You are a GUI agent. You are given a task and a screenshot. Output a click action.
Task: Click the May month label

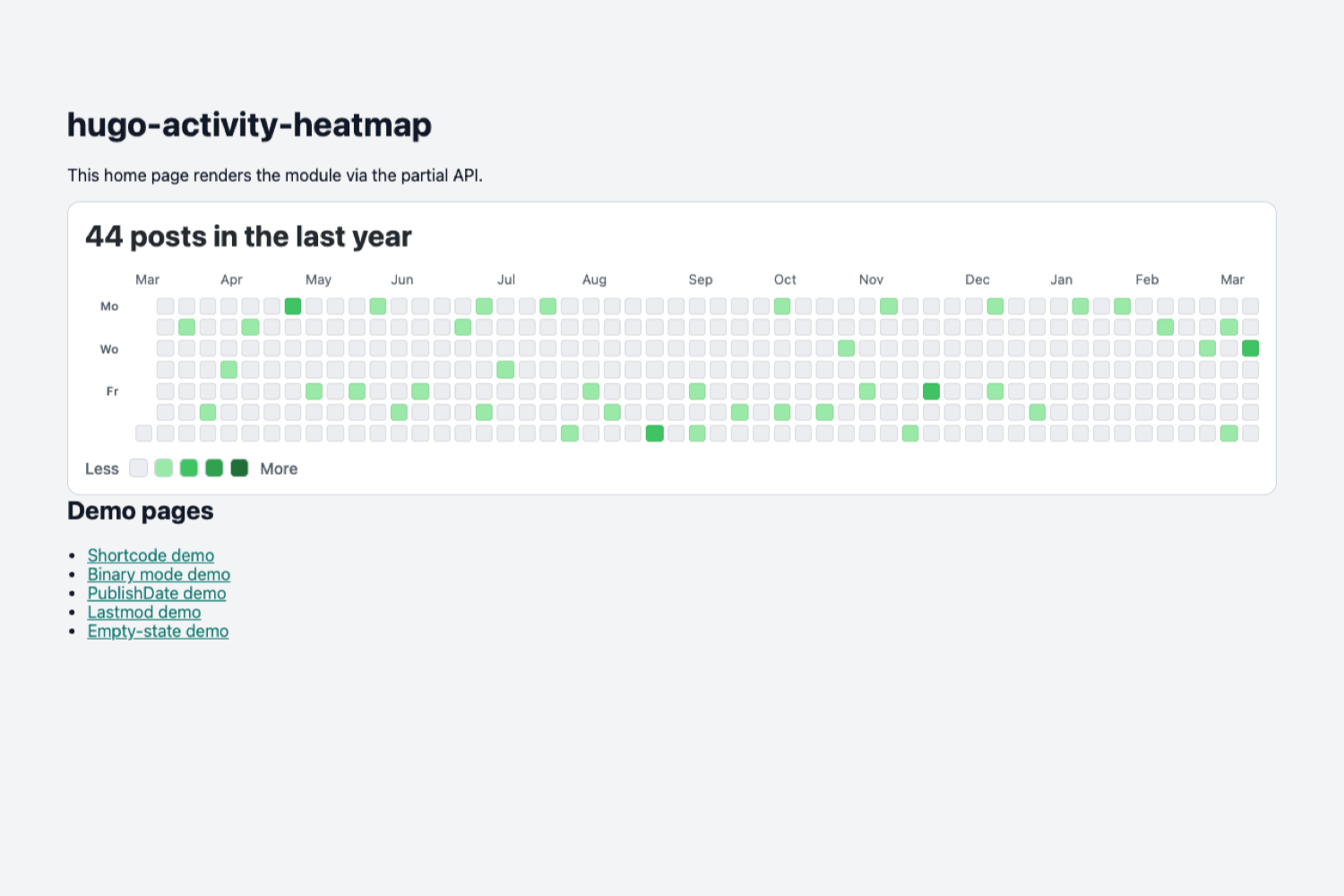(318, 279)
